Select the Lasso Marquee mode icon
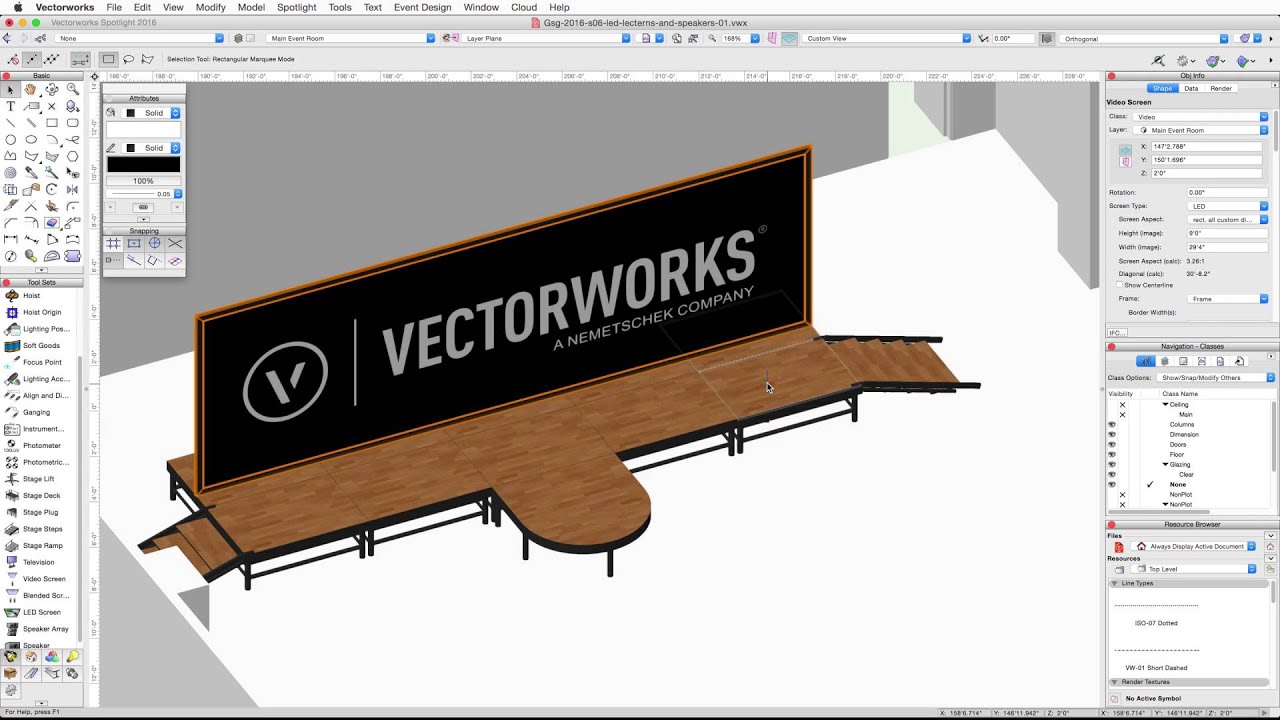 (128, 59)
